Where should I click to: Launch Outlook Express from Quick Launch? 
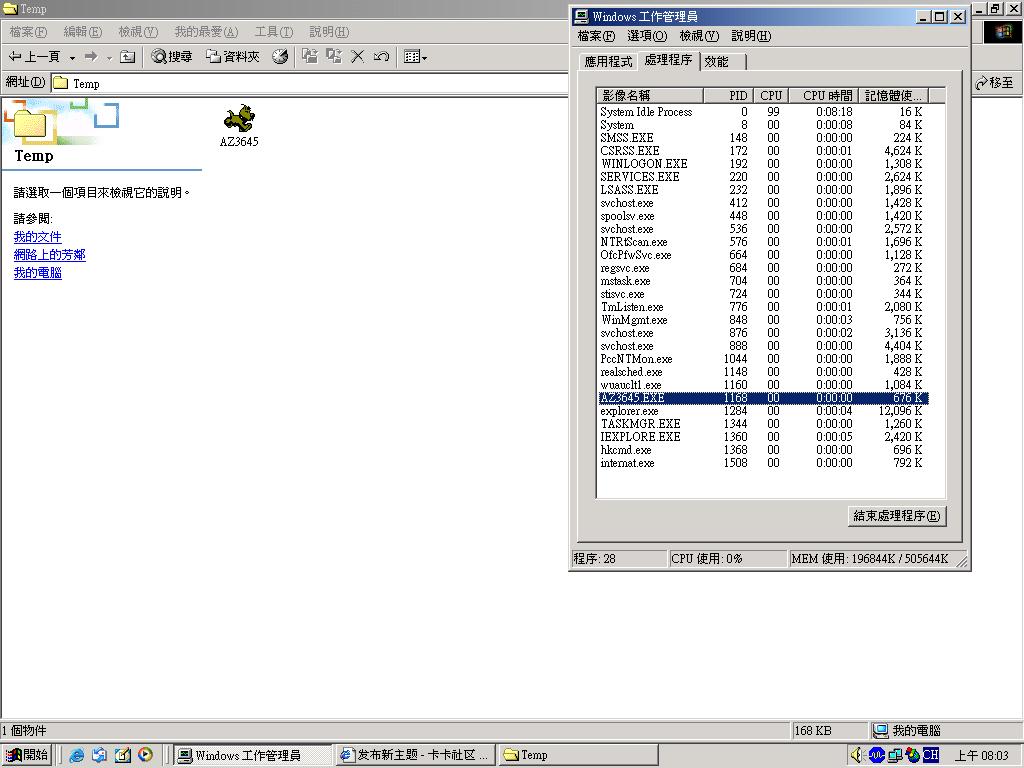pos(99,755)
